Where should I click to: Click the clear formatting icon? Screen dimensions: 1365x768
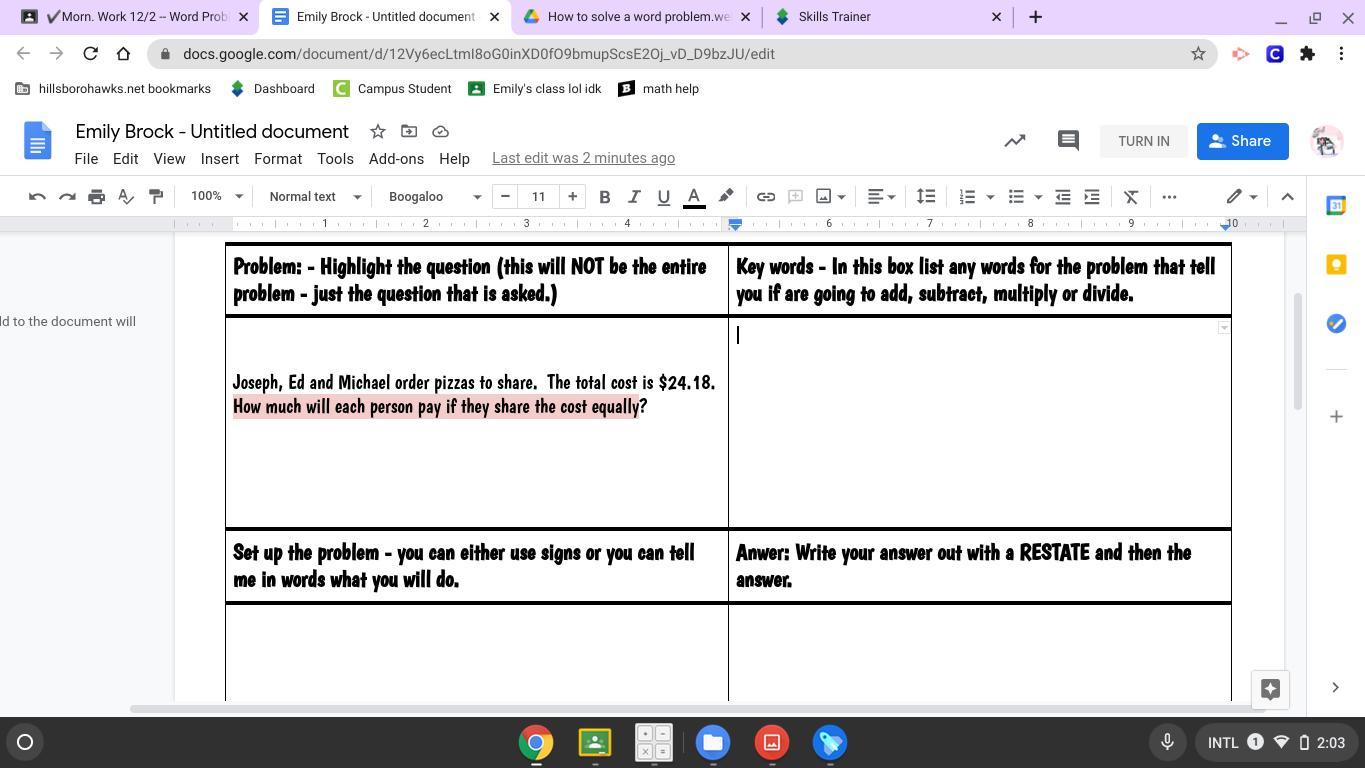[x=1131, y=197]
